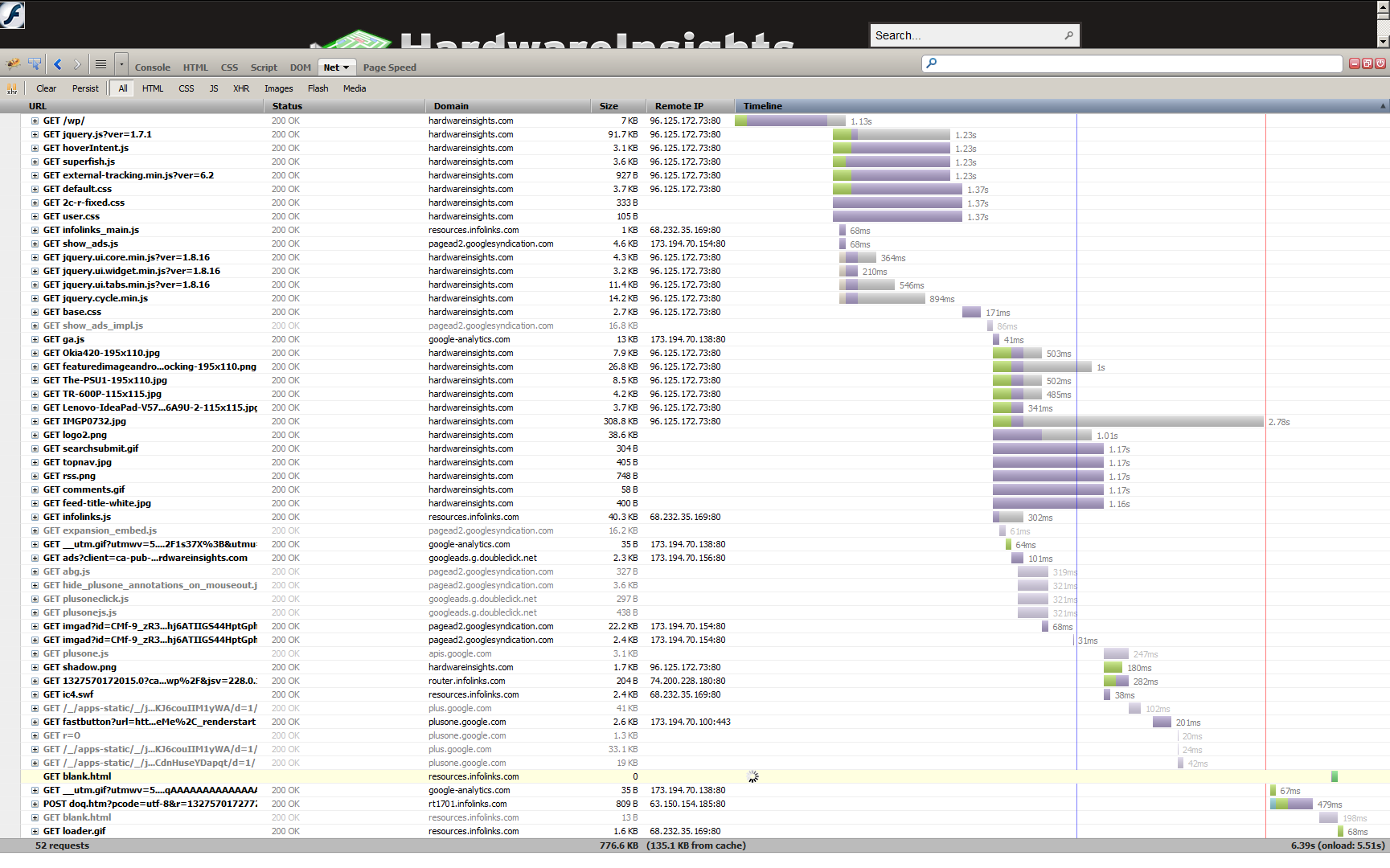Switch to the Console panel tab
This screenshot has height=868, width=1390.
coord(153,68)
